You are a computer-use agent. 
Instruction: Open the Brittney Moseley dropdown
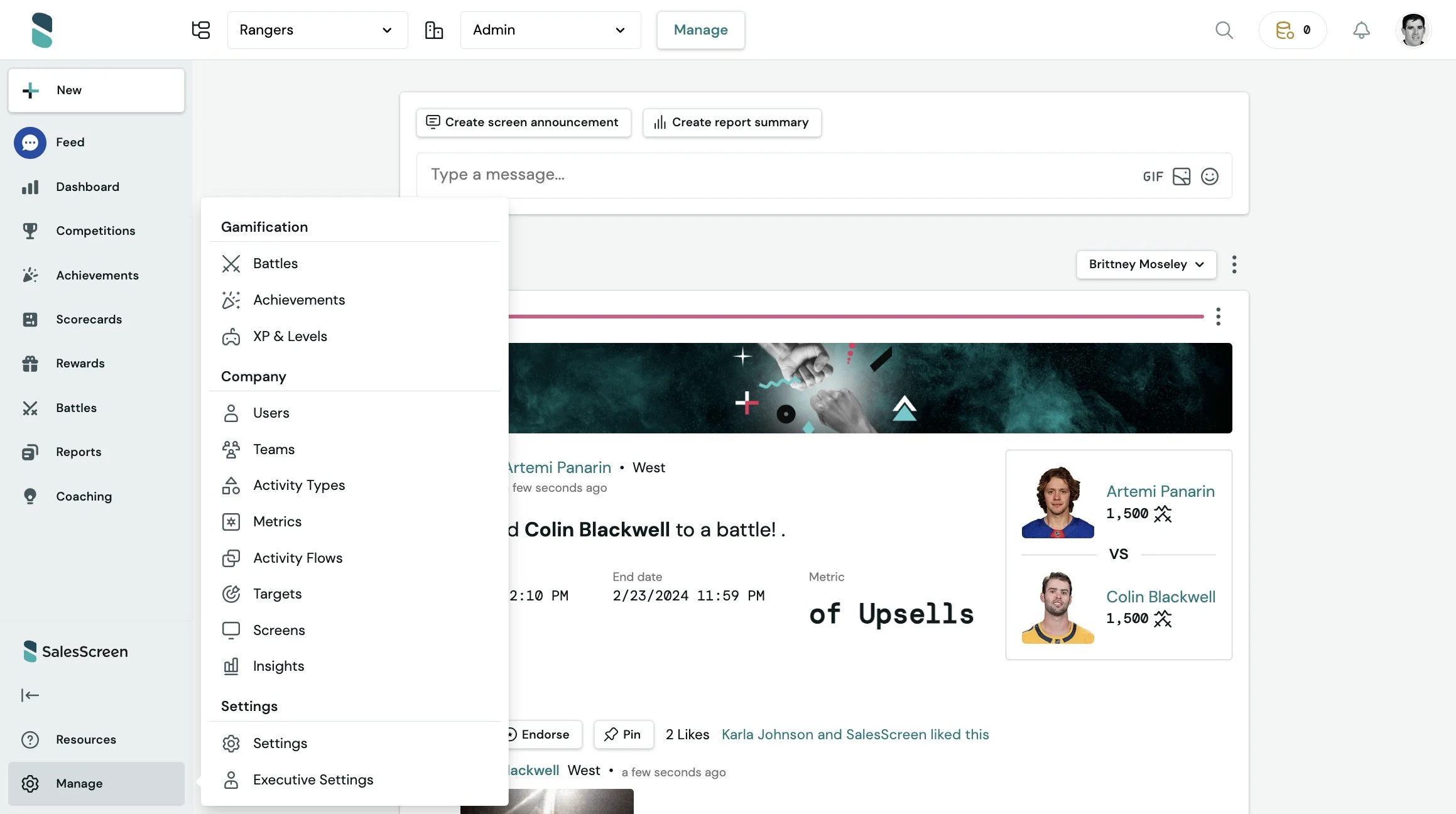point(1146,264)
